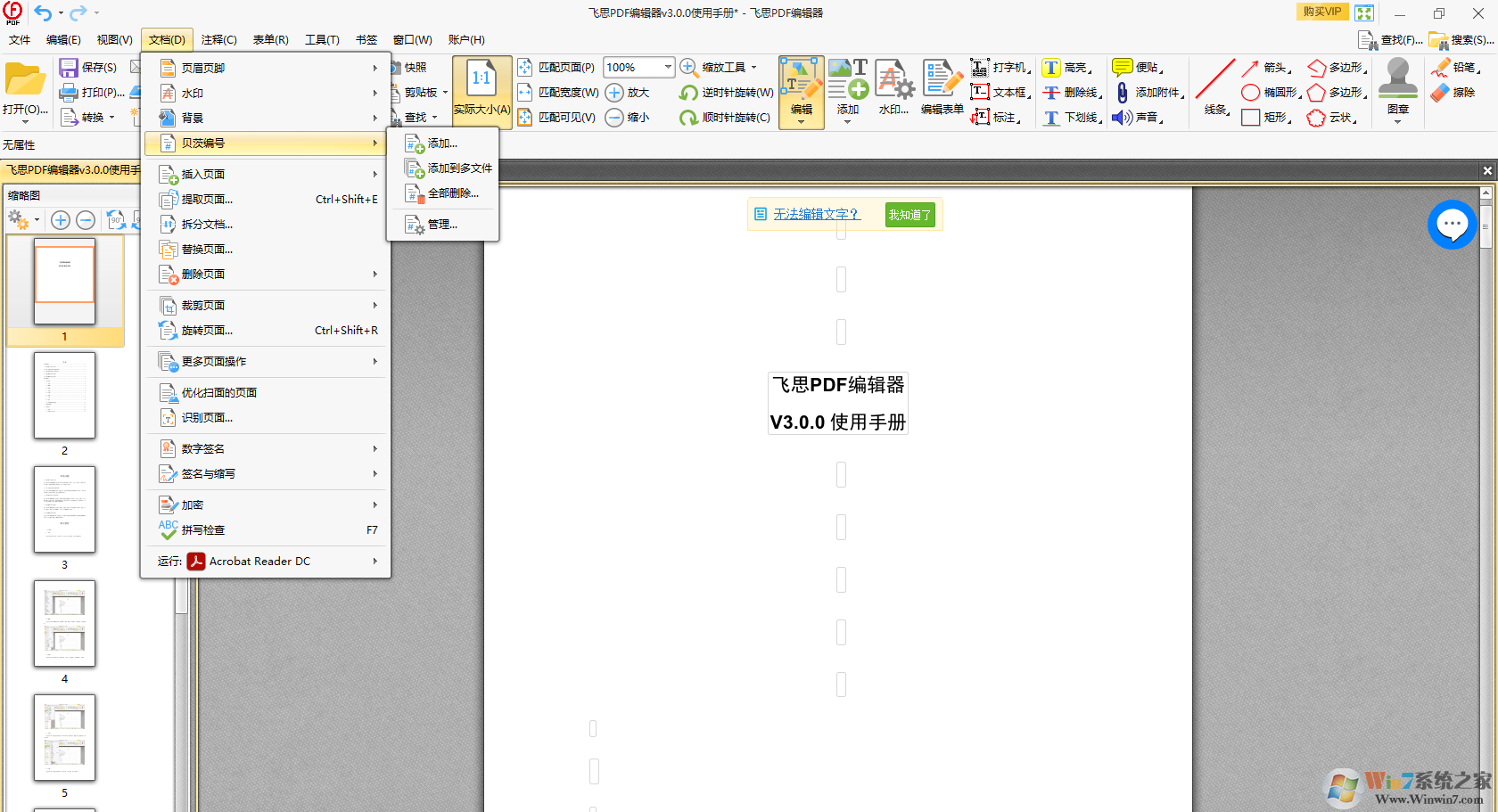
Task: Open the 无法编辑文字 help link
Action: point(816,214)
